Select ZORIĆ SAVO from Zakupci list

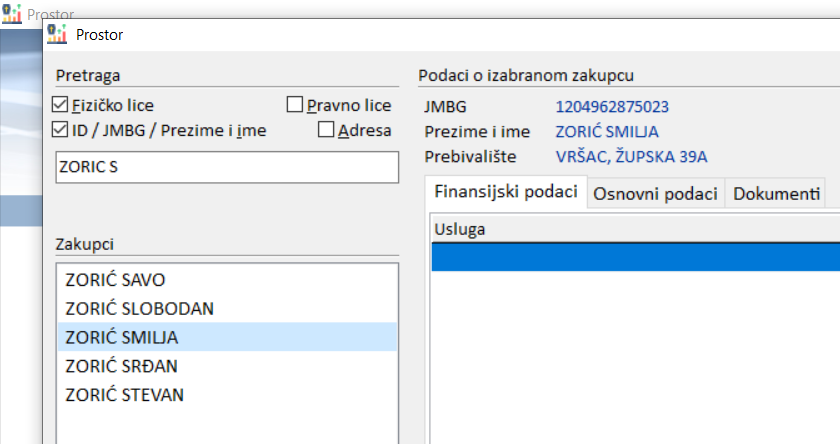click(115, 279)
